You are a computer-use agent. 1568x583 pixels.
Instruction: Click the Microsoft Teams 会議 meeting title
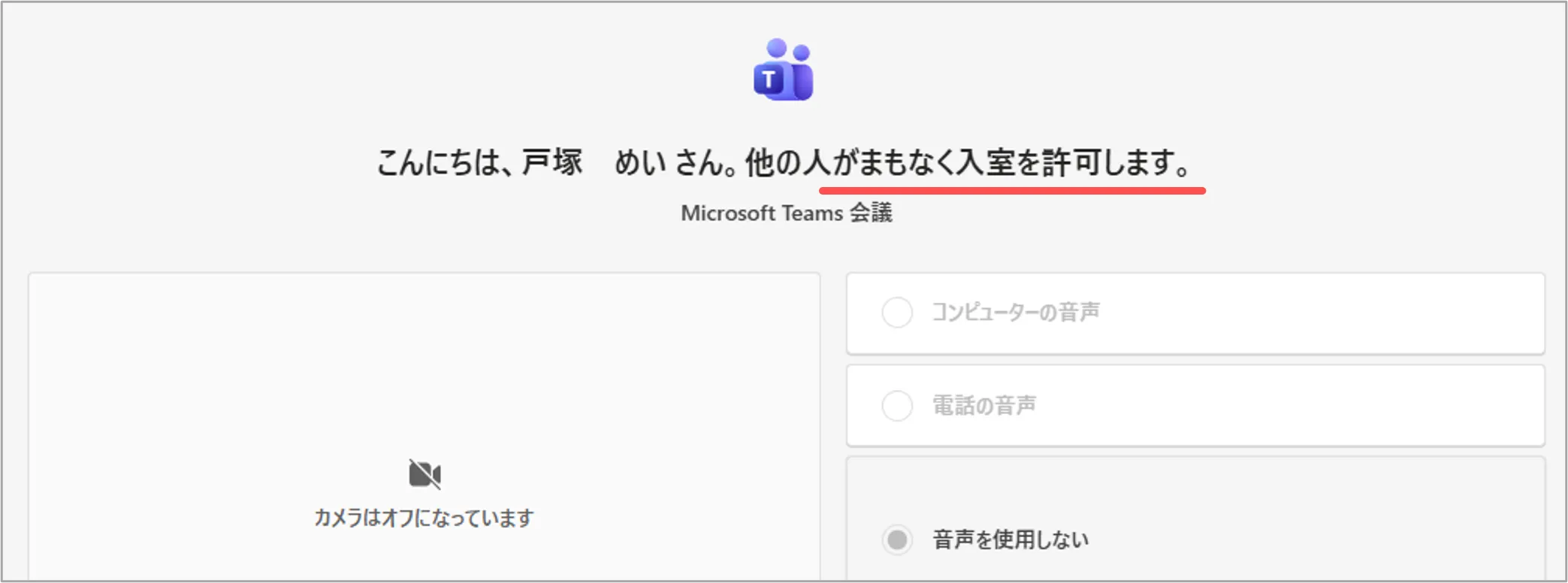(786, 213)
